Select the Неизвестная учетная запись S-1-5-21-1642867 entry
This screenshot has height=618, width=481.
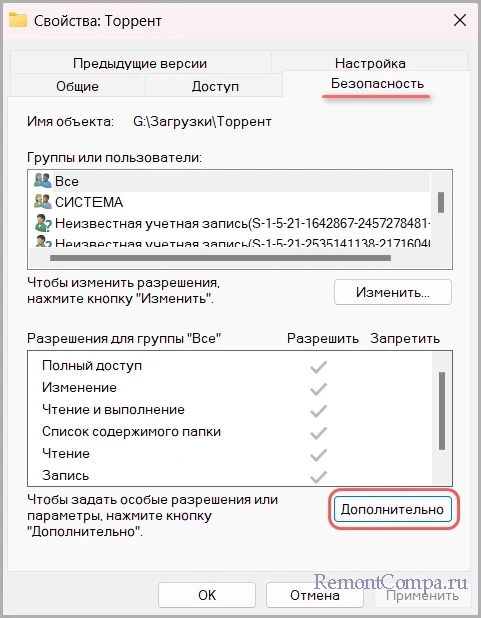pyautogui.click(x=232, y=223)
